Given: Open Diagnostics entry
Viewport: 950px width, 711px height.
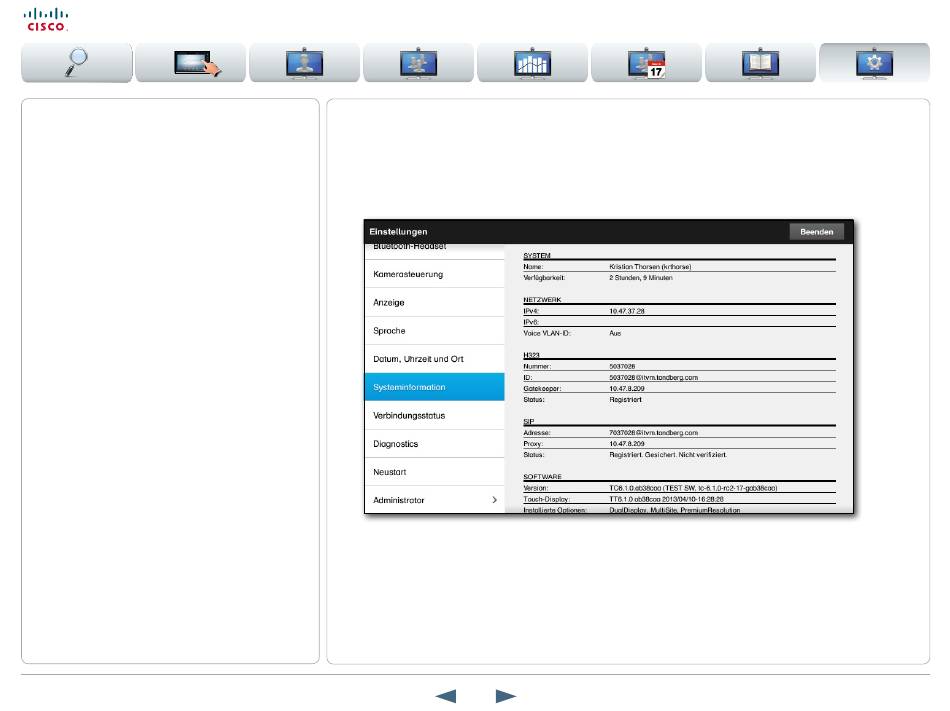Looking at the screenshot, I should (x=434, y=444).
